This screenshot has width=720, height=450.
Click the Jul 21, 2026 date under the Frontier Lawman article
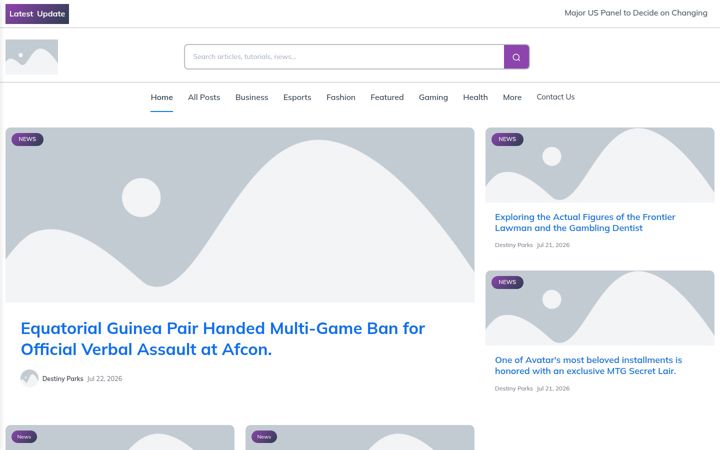coord(553,245)
